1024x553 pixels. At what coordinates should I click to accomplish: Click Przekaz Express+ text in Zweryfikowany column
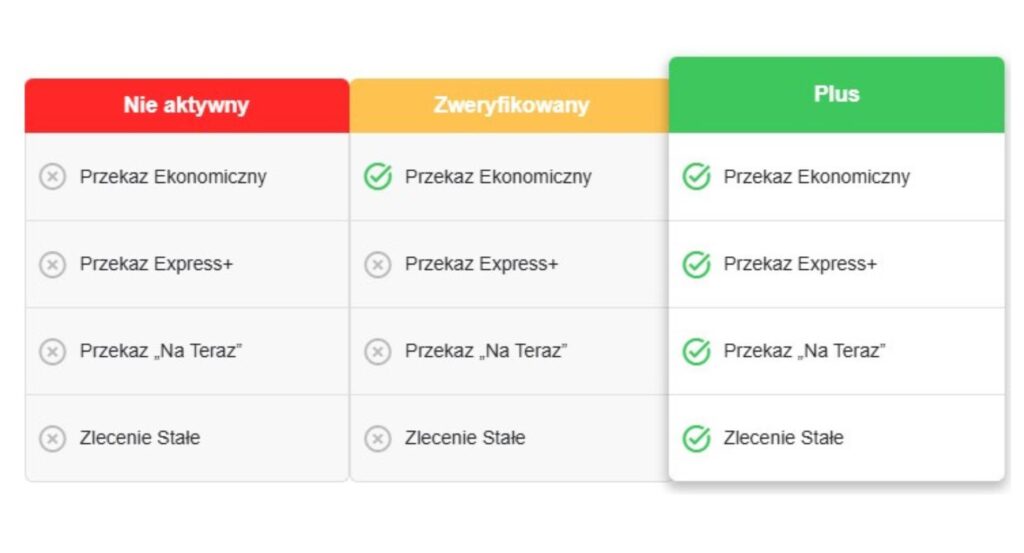481,264
